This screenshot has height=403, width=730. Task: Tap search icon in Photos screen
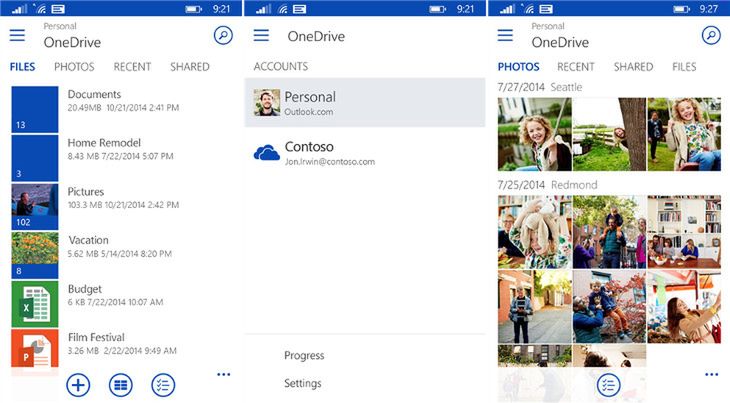pyautogui.click(x=711, y=35)
